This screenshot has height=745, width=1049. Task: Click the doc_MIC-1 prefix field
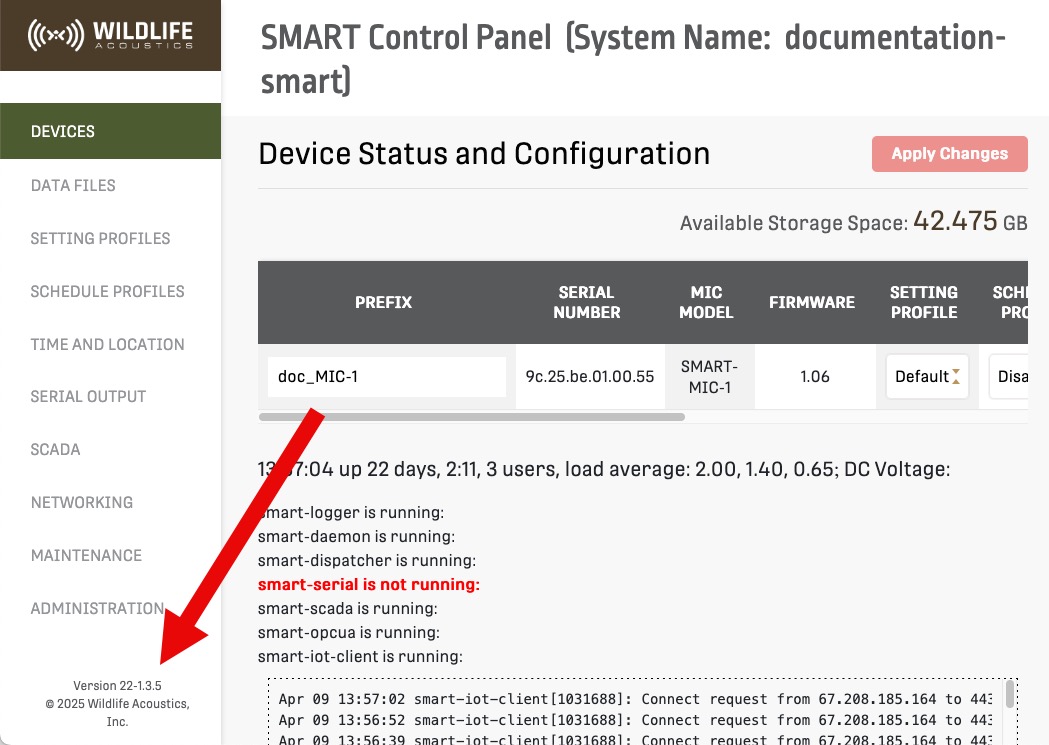(x=386, y=377)
